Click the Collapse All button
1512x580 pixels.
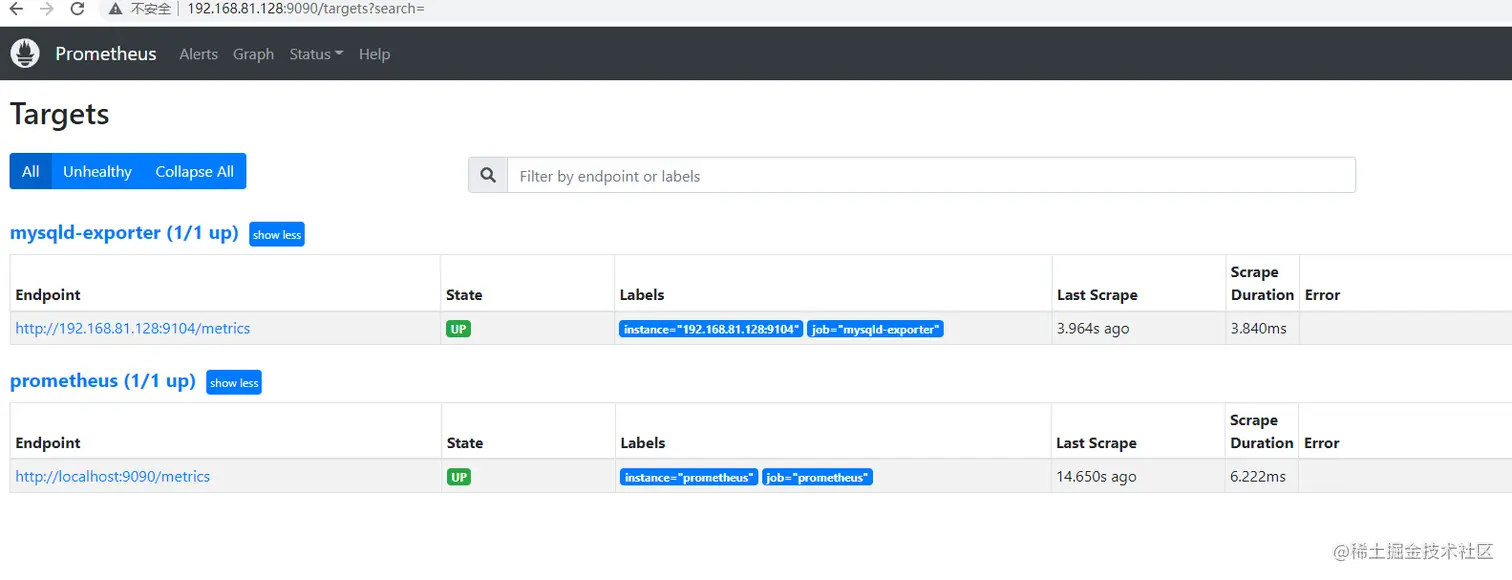click(x=194, y=171)
